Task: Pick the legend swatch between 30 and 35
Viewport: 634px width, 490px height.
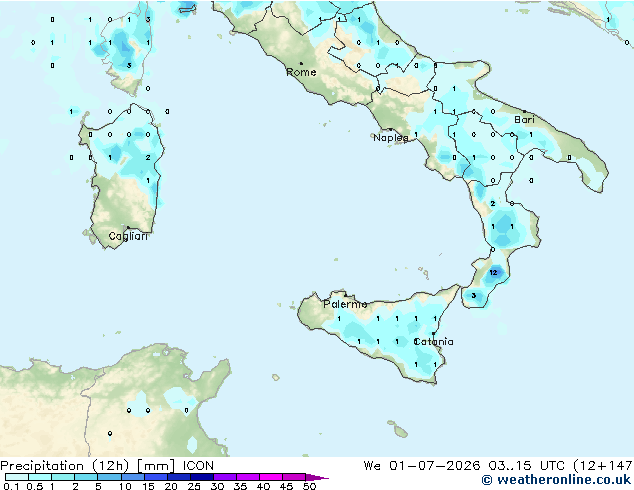Action: (224, 477)
